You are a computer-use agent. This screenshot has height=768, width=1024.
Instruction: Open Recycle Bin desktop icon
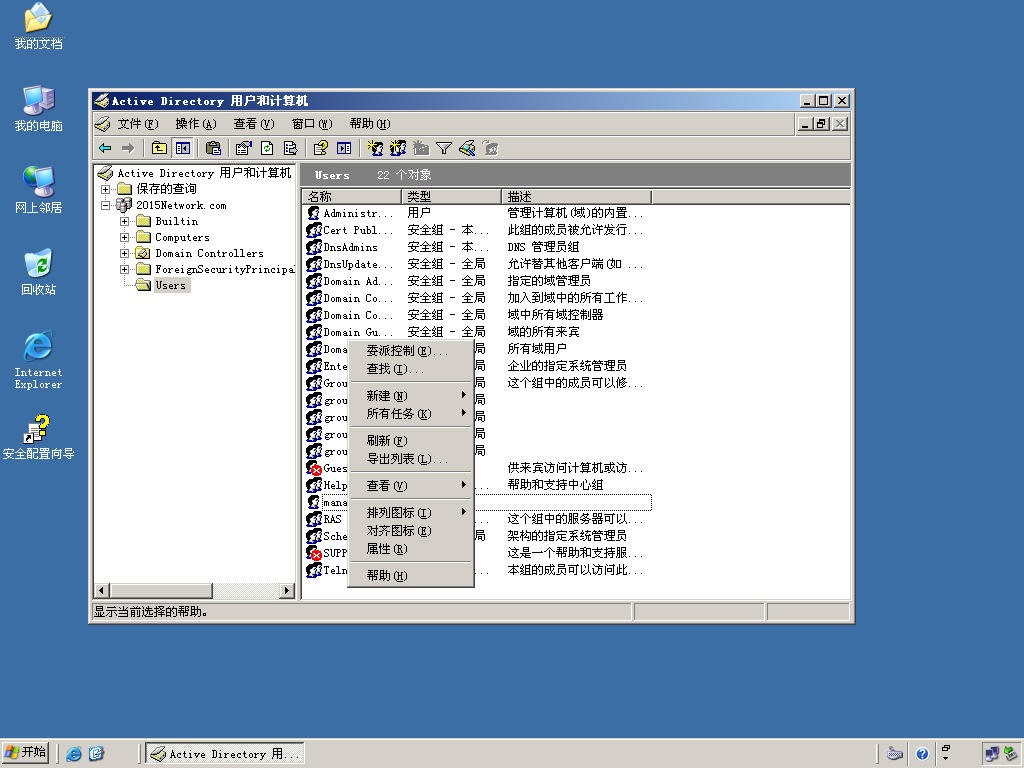[38, 272]
